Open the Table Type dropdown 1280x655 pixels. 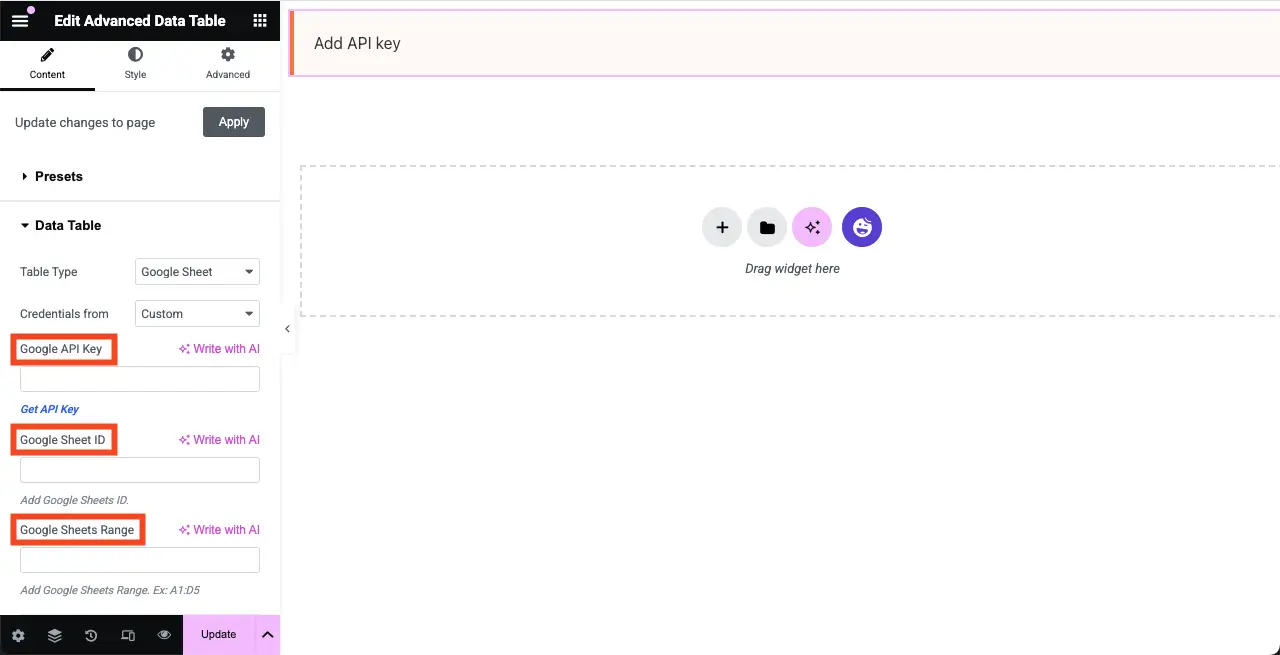tap(197, 272)
